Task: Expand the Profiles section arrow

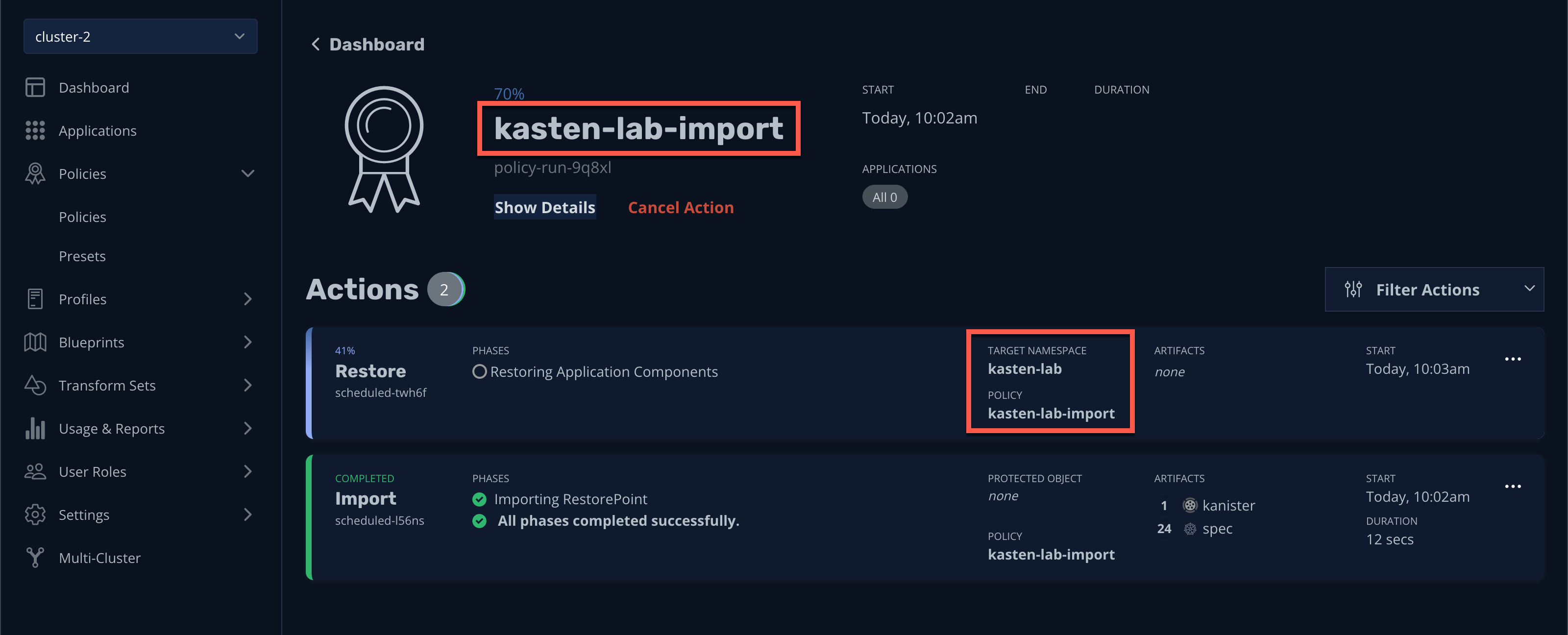Action: [x=248, y=299]
